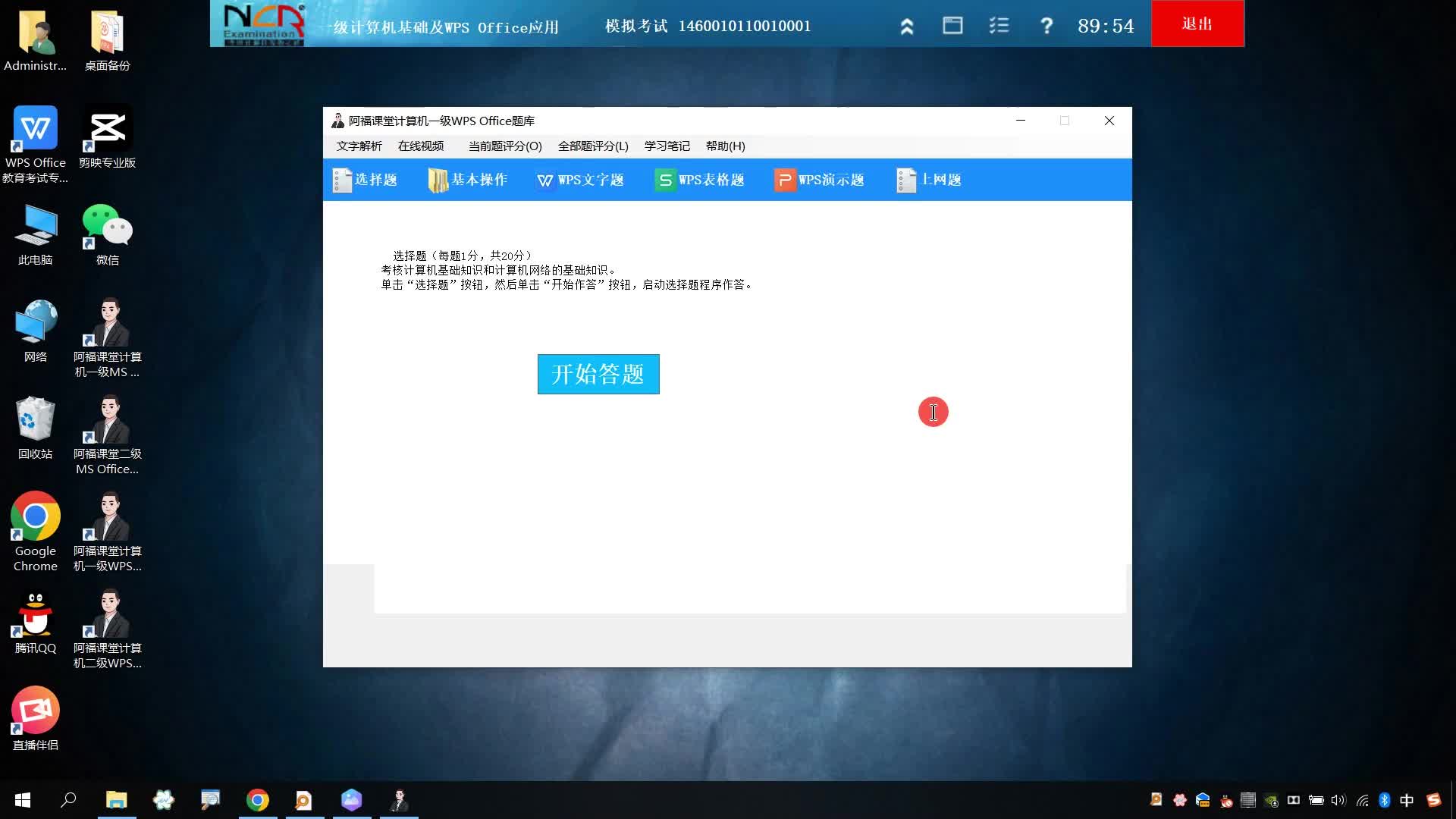
Task: Open the 当前题评分(O) menu
Action: [504, 146]
